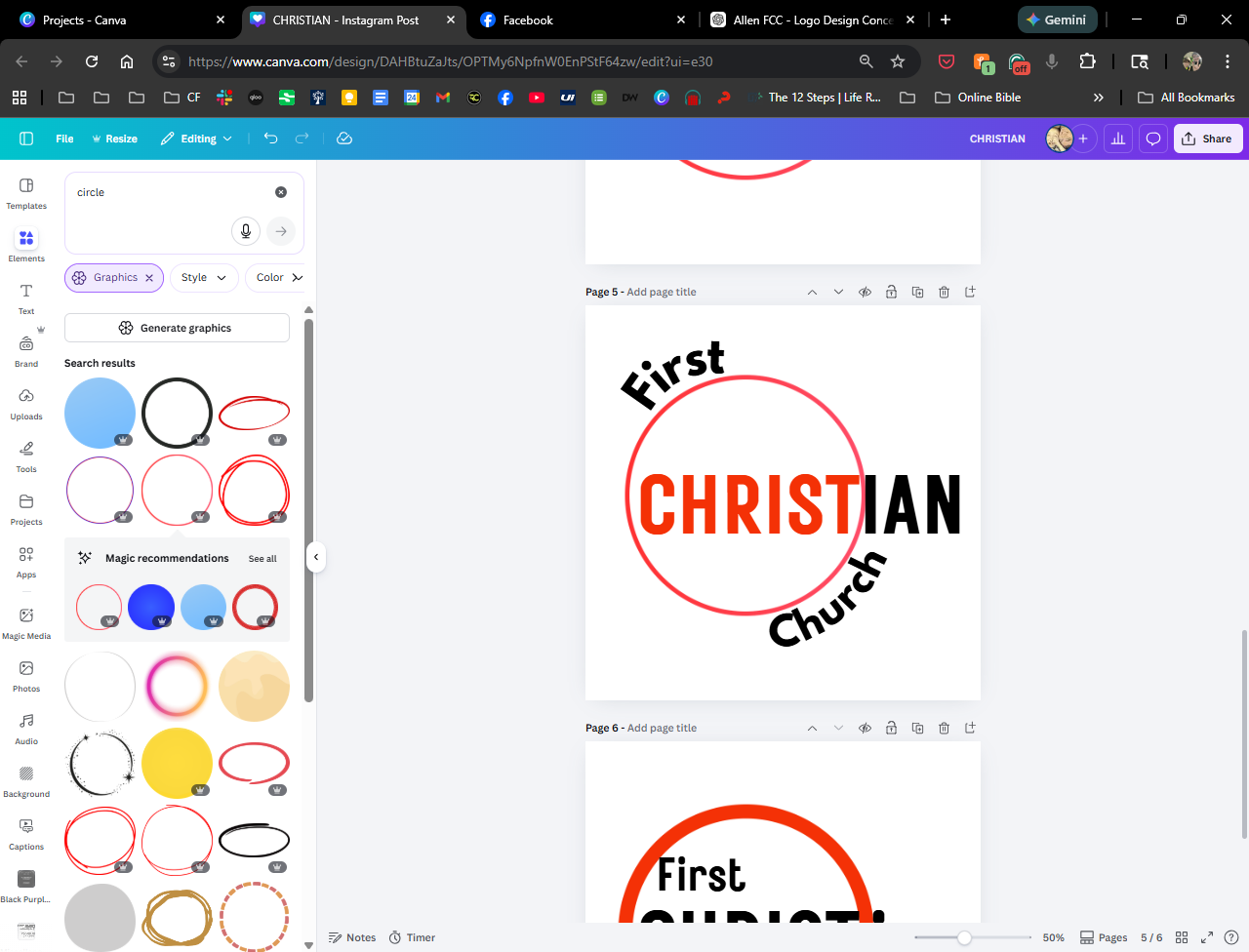The width and height of the screenshot is (1249, 952).
Task: Collapse the side panel with arrow handle
Action: click(x=315, y=557)
